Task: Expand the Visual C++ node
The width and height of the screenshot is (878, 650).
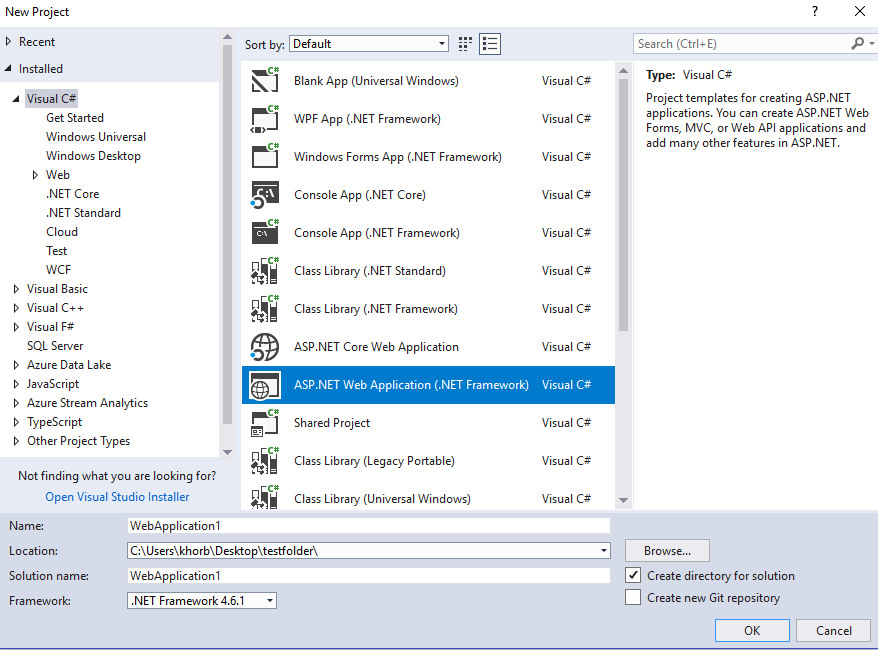Action: point(16,308)
